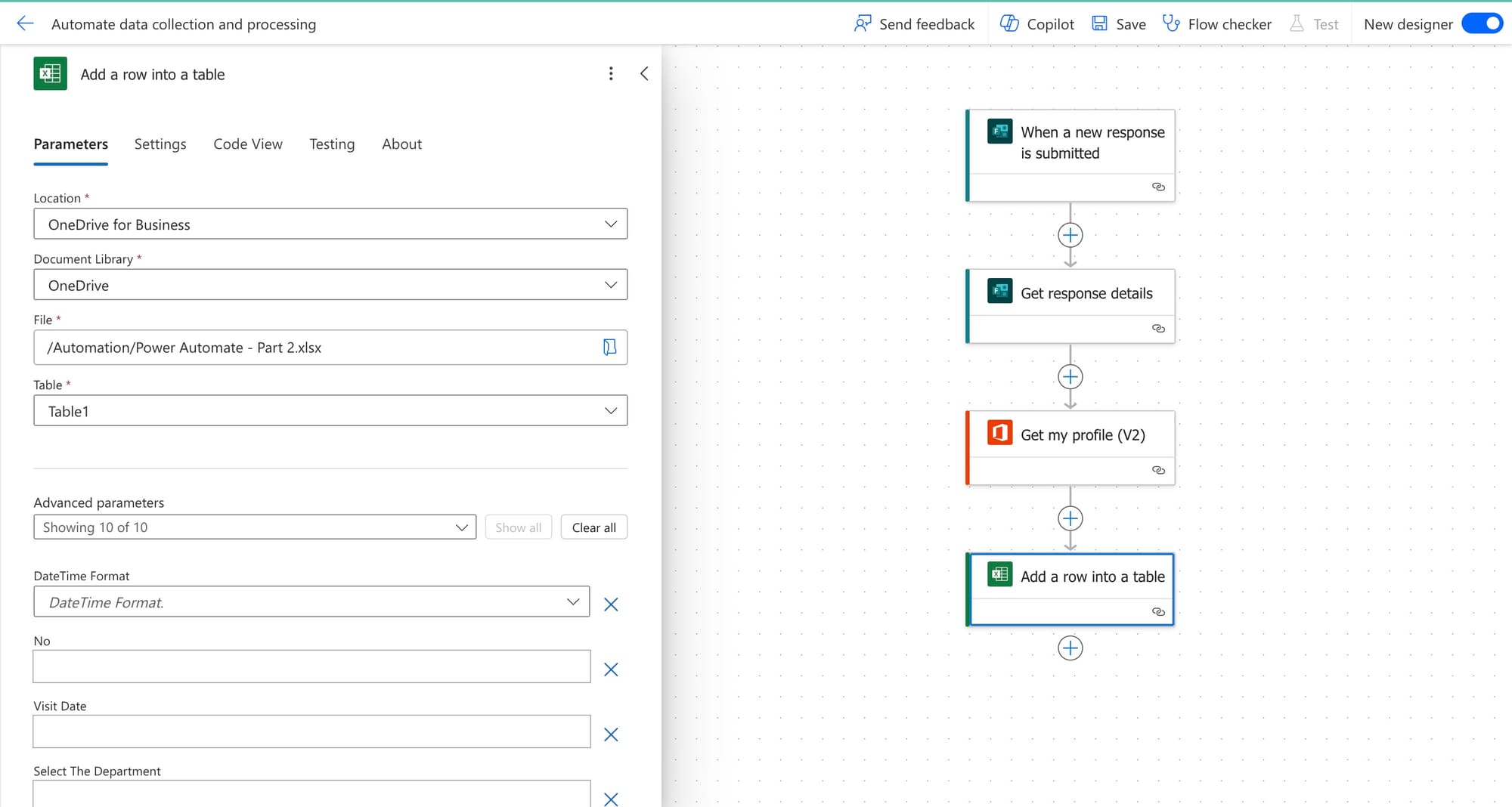
Task: Open the DateTime Format dropdown
Action: (x=311, y=601)
